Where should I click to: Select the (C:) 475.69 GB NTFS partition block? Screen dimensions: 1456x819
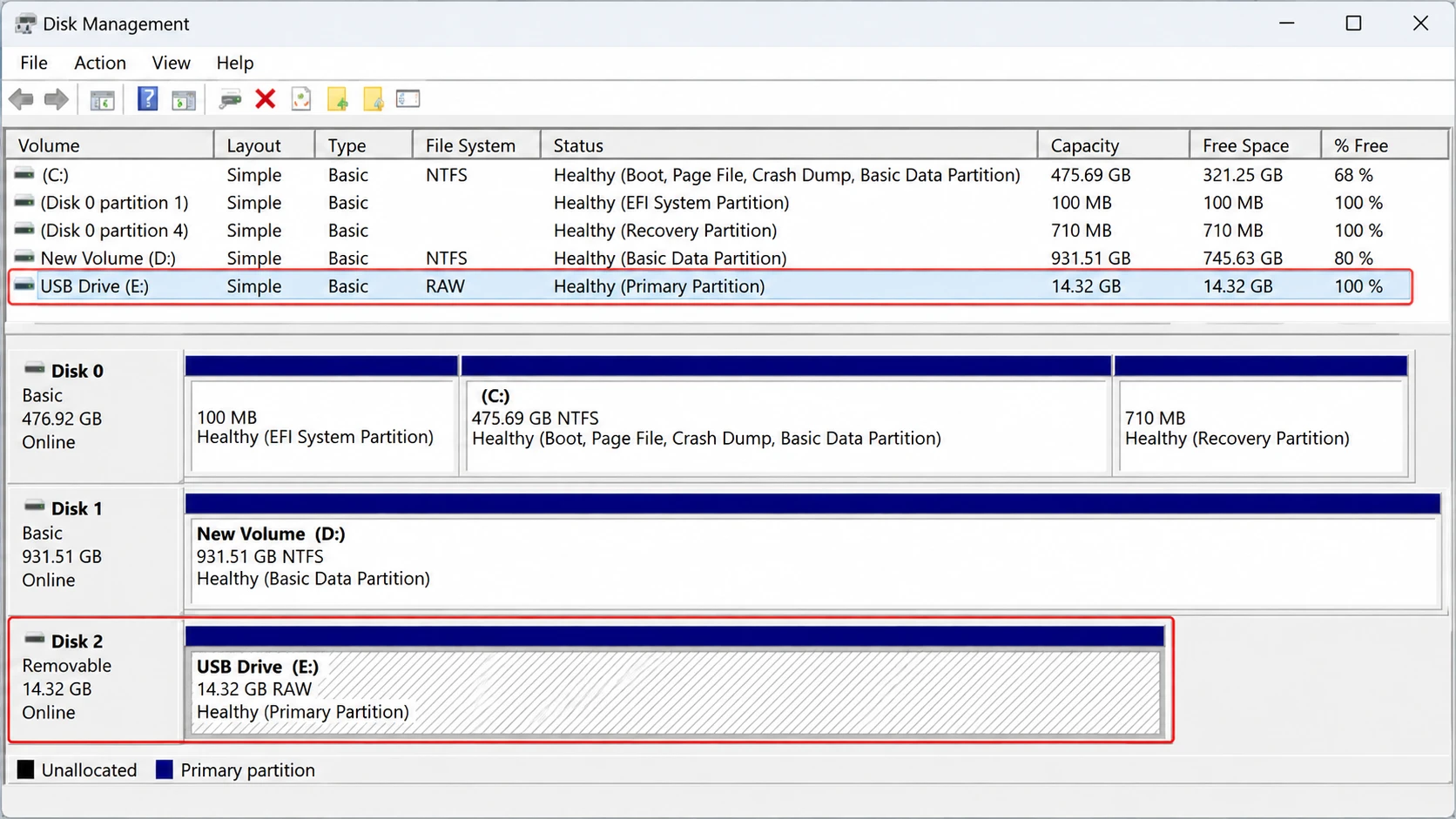click(x=786, y=415)
